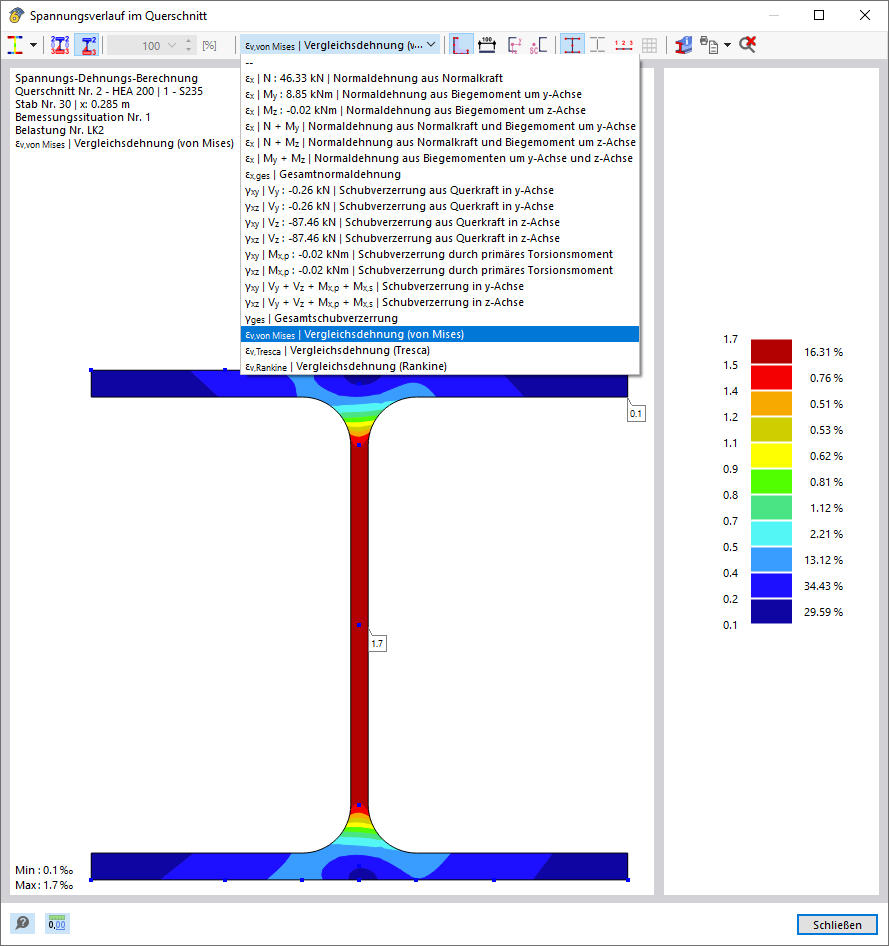Viewport: 889px width, 946px height.
Task: Select My + Mz Normaldehnung entry
Action: coord(440,158)
